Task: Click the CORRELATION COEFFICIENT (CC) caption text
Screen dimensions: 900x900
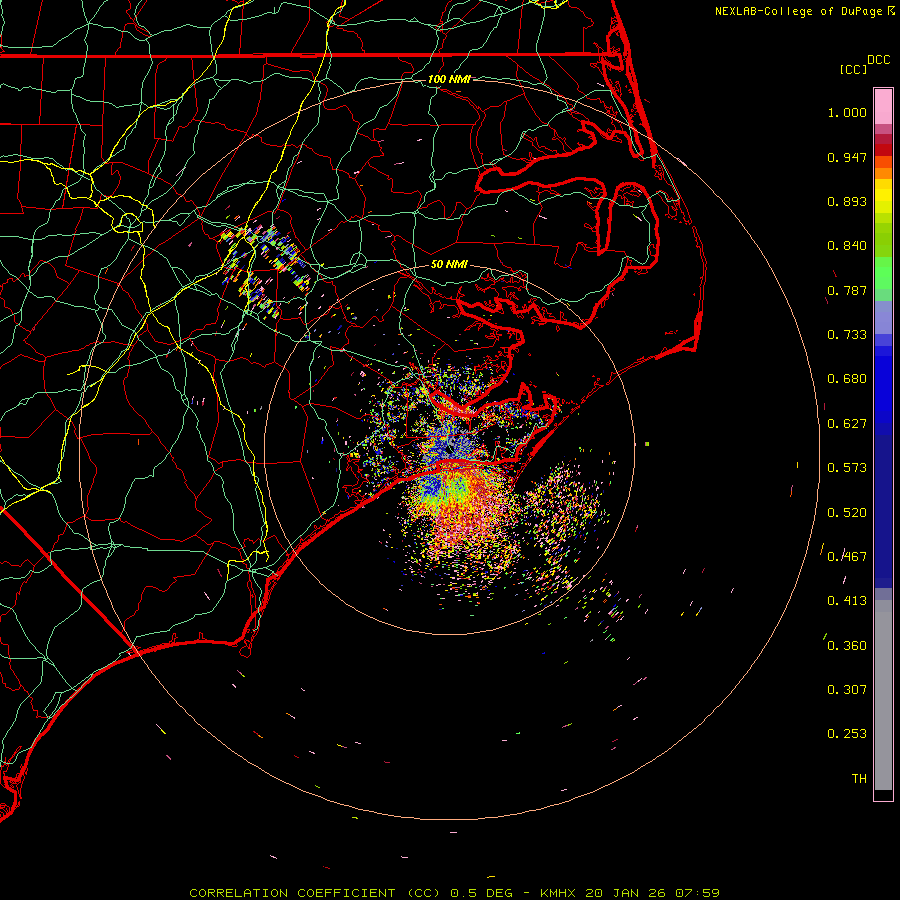Action: tap(316, 893)
